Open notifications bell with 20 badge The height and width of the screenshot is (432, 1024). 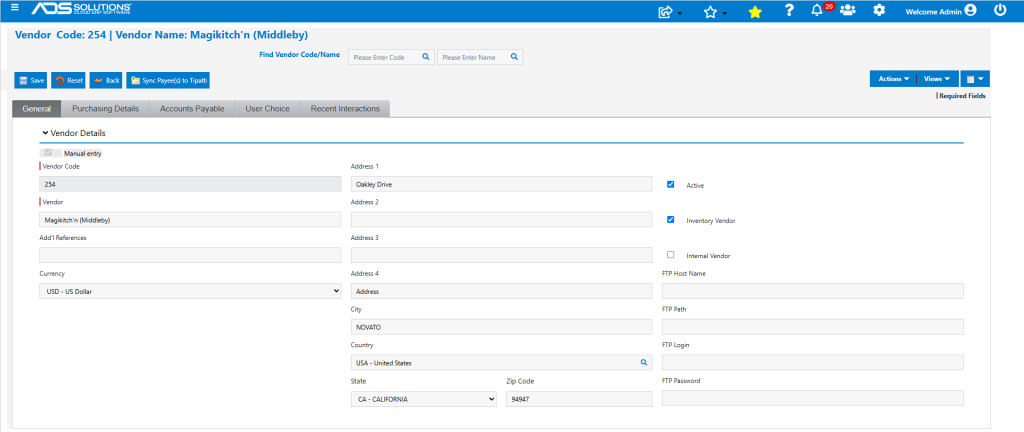(816, 10)
